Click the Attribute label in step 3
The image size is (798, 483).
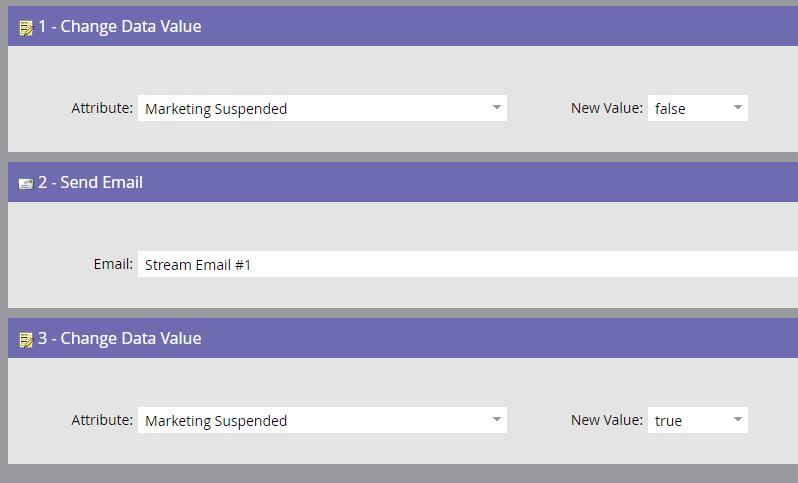102,420
